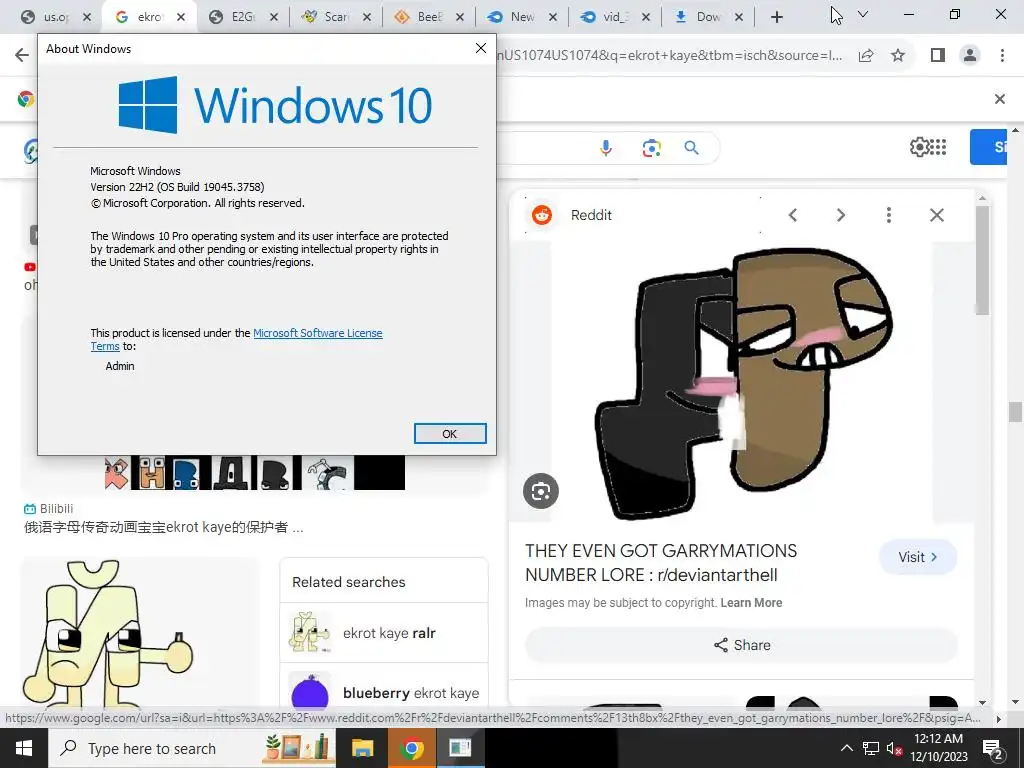Show next image in Reddit preview panel
The height and width of the screenshot is (768, 1024).
tap(840, 215)
